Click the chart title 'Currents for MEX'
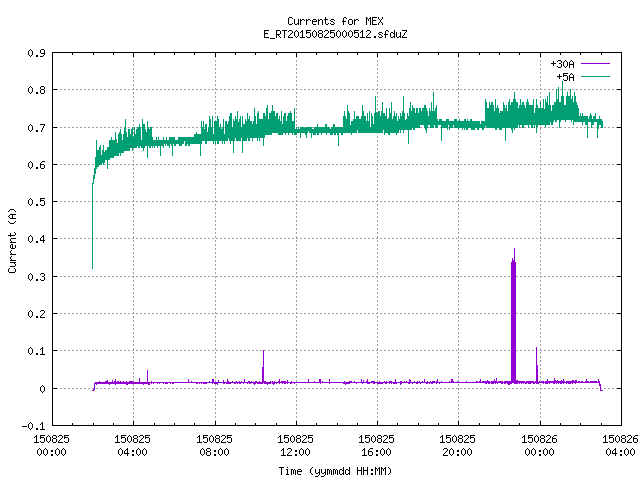This screenshot has width=640, height=480. (335, 21)
